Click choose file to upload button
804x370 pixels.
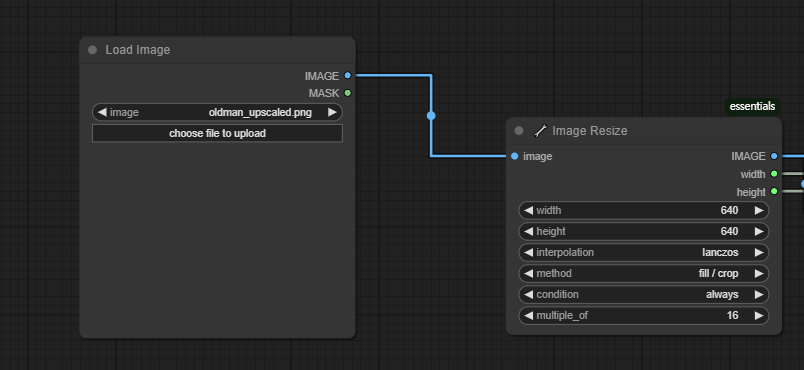pyautogui.click(x=217, y=133)
